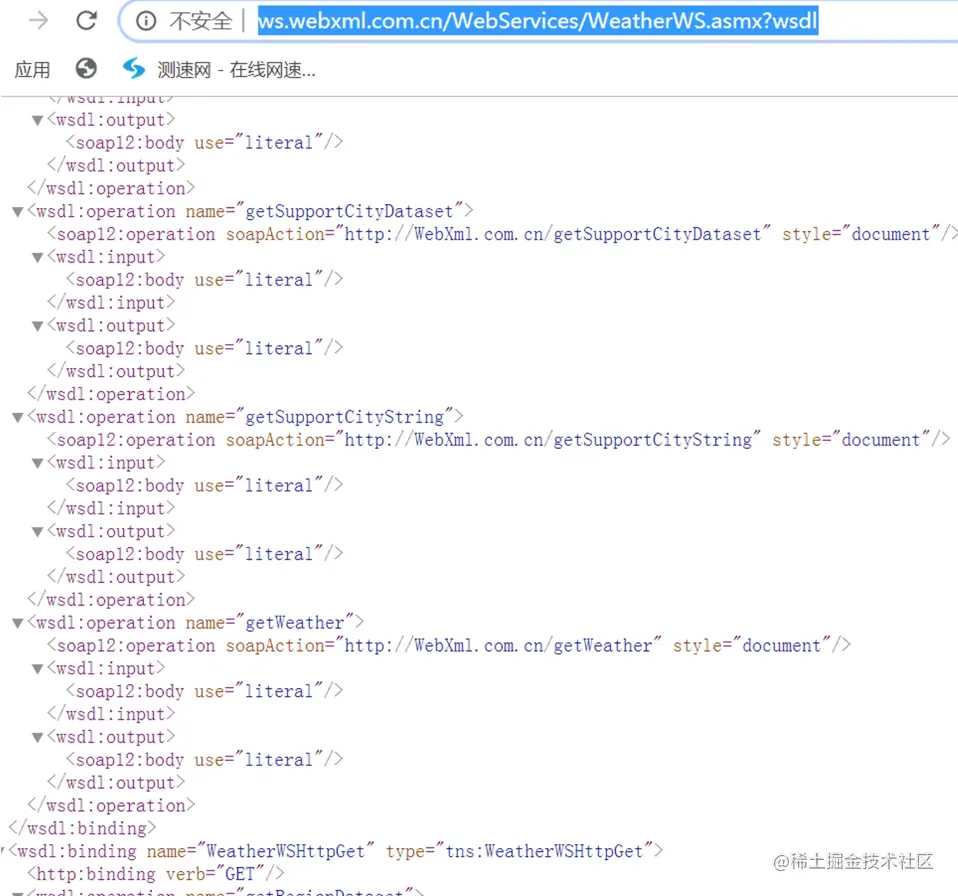Viewport: 958px width, 896px height.
Task: Click closing </wsdl:input> tag under getSupportCityString
Action: coord(111,508)
